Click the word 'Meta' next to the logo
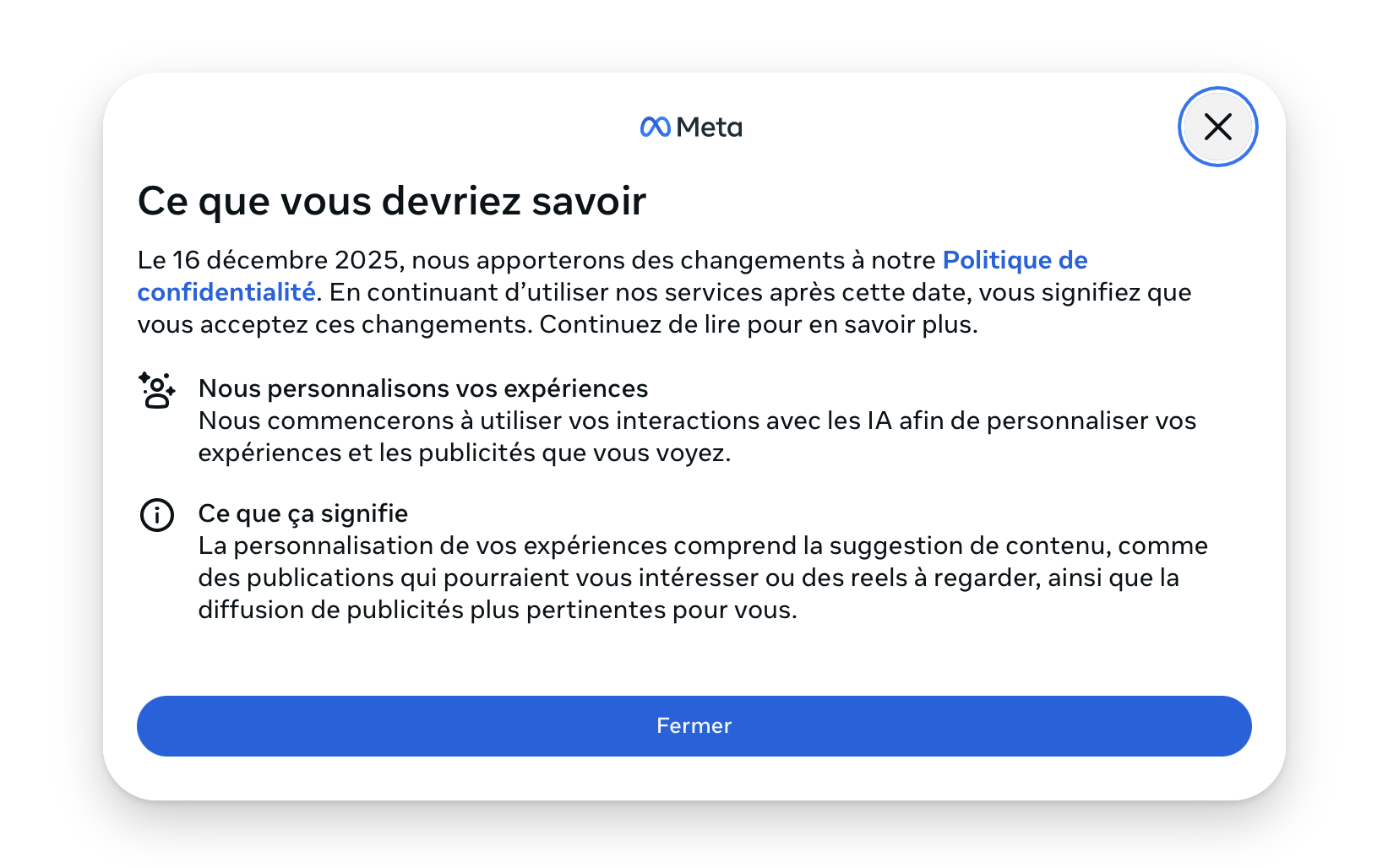 [710, 127]
